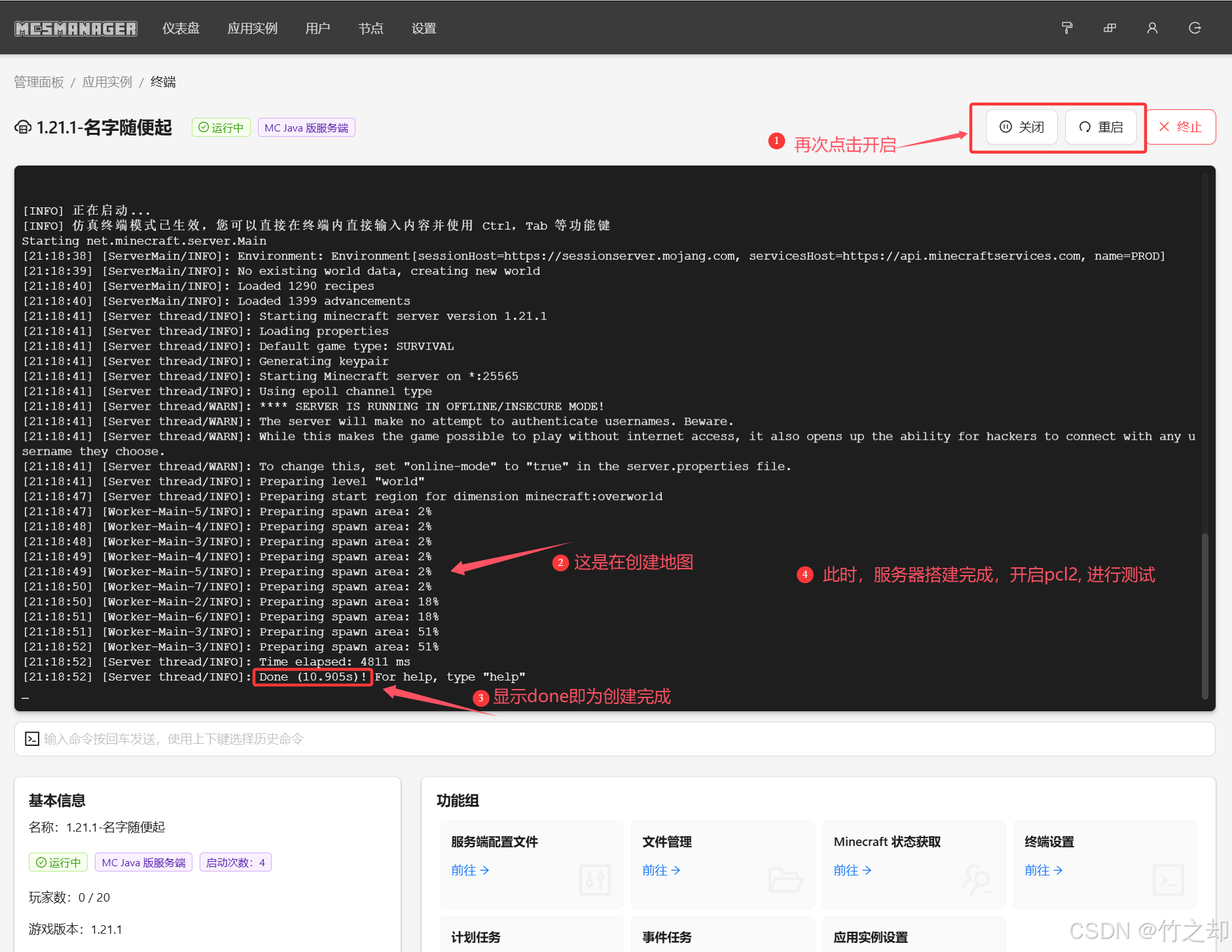Click the 关闭 stop button
Image resolution: width=1232 pixels, height=952 pixels.
pyautogui.click(x=1021, y=127)
